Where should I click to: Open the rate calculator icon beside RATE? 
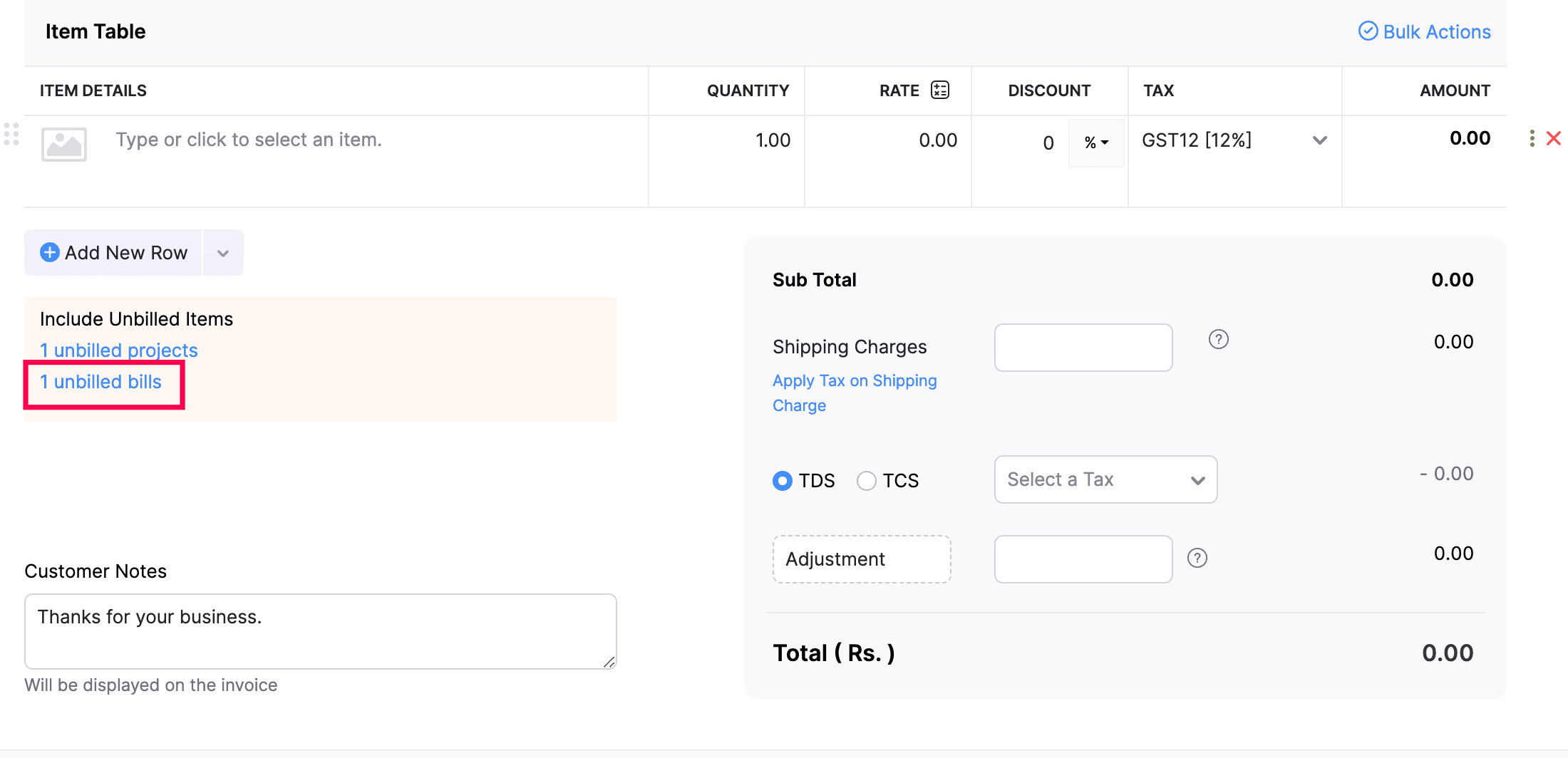[940, 90]
